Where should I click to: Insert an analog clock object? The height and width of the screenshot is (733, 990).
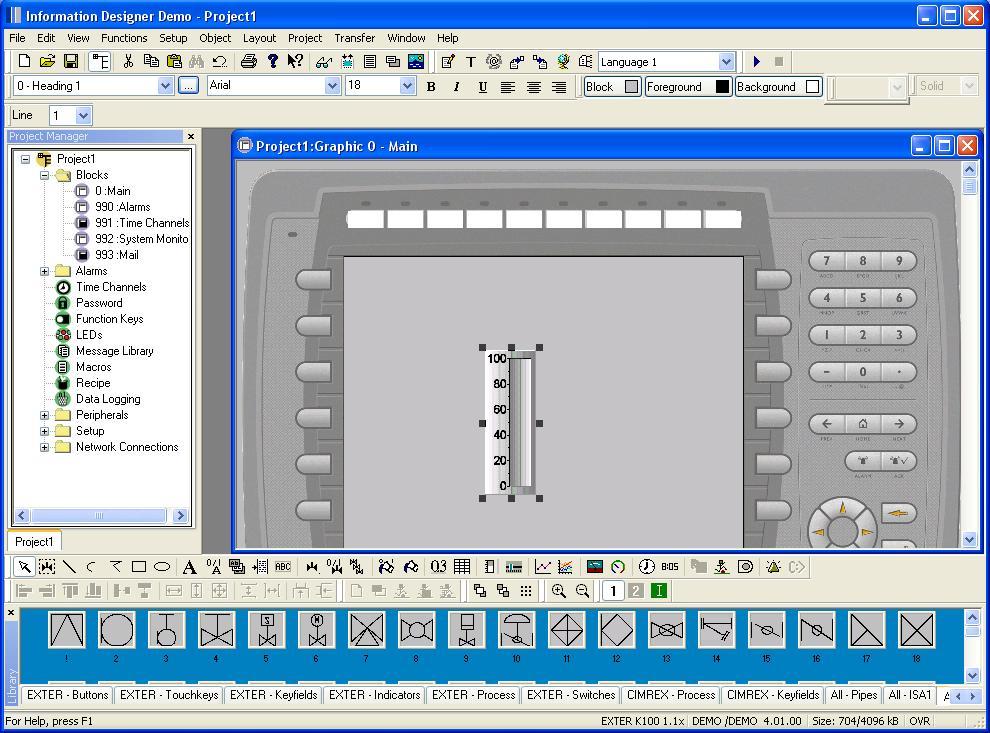(647, 567)
